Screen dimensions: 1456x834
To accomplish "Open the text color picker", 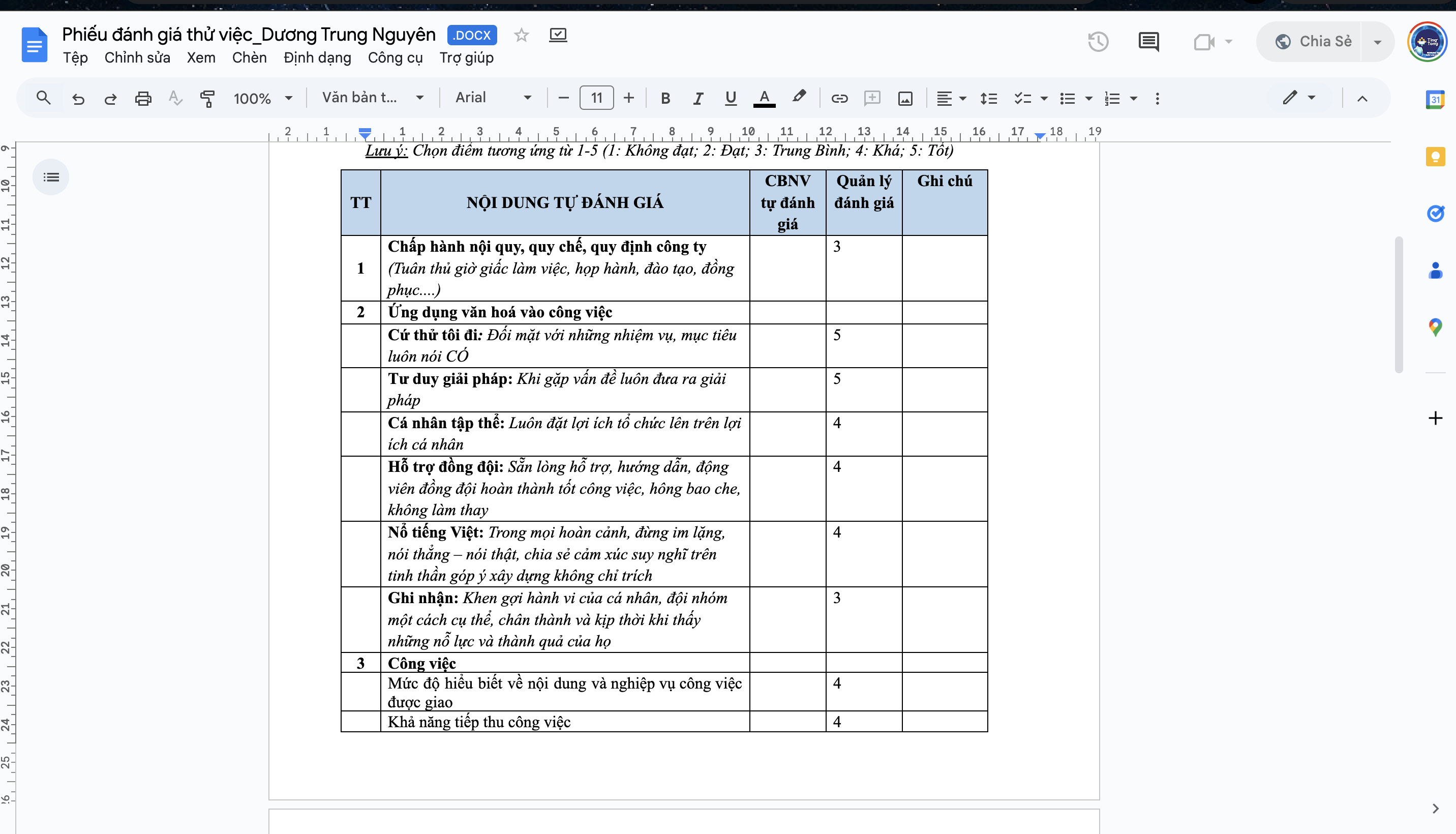I will 764,99.
